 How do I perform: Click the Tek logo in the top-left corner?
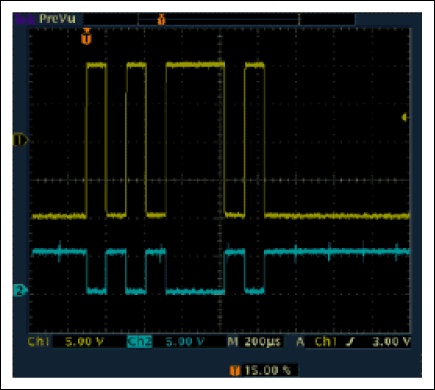[x=25, y=19]
